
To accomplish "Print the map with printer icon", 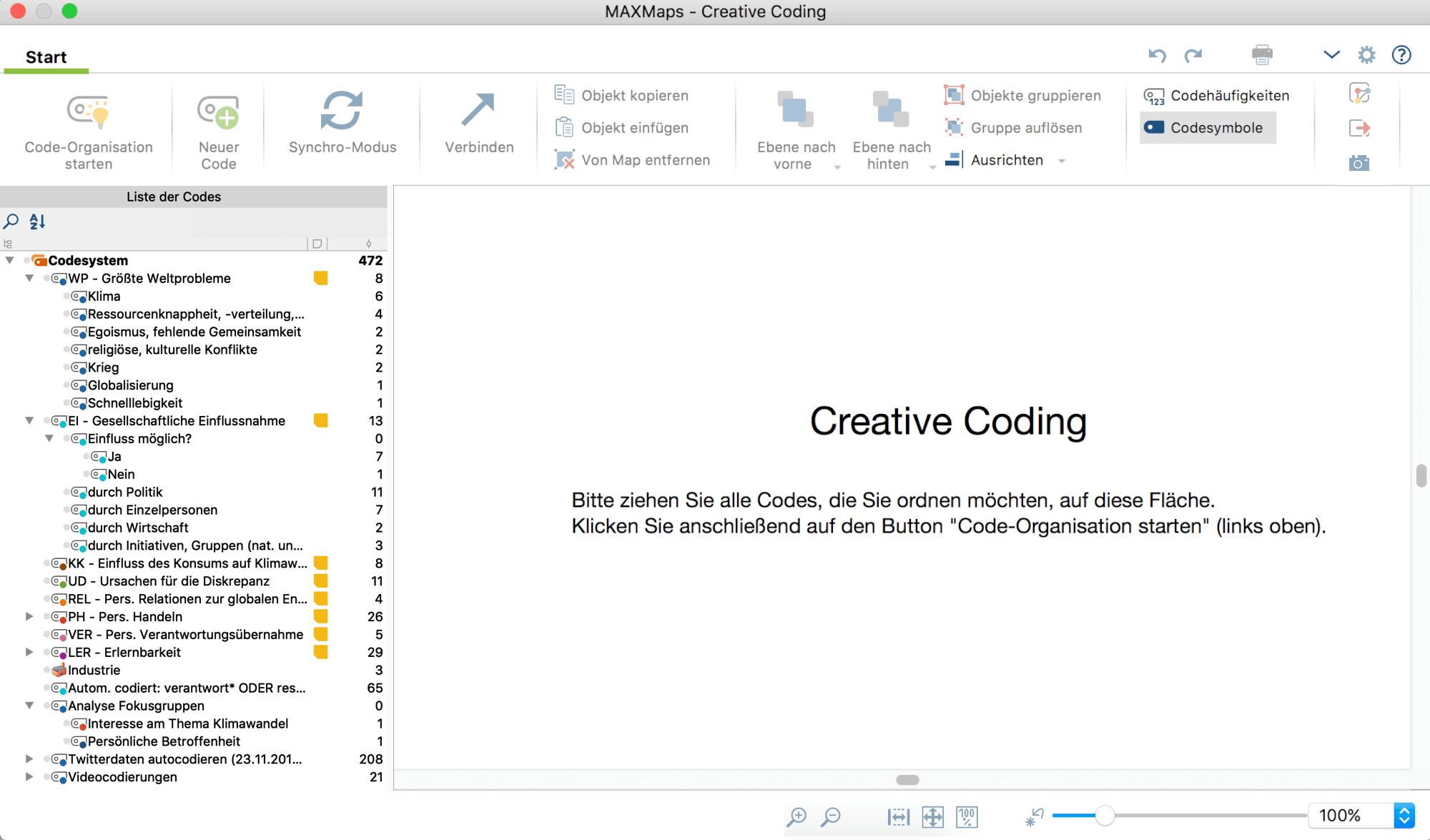I will [1262, 54].
